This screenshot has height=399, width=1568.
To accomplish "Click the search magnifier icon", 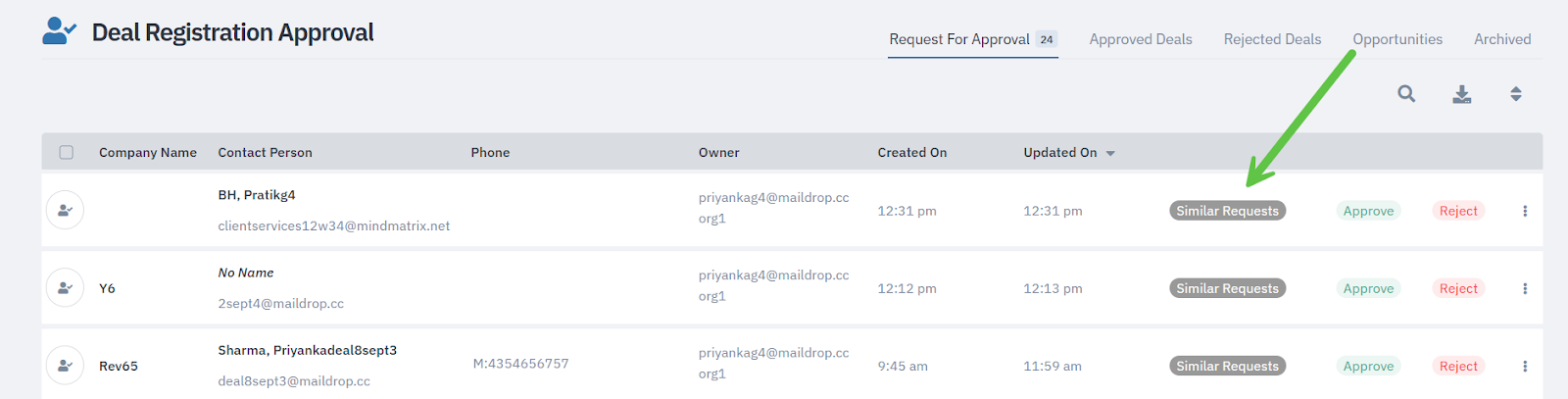I will (1406, 94).
